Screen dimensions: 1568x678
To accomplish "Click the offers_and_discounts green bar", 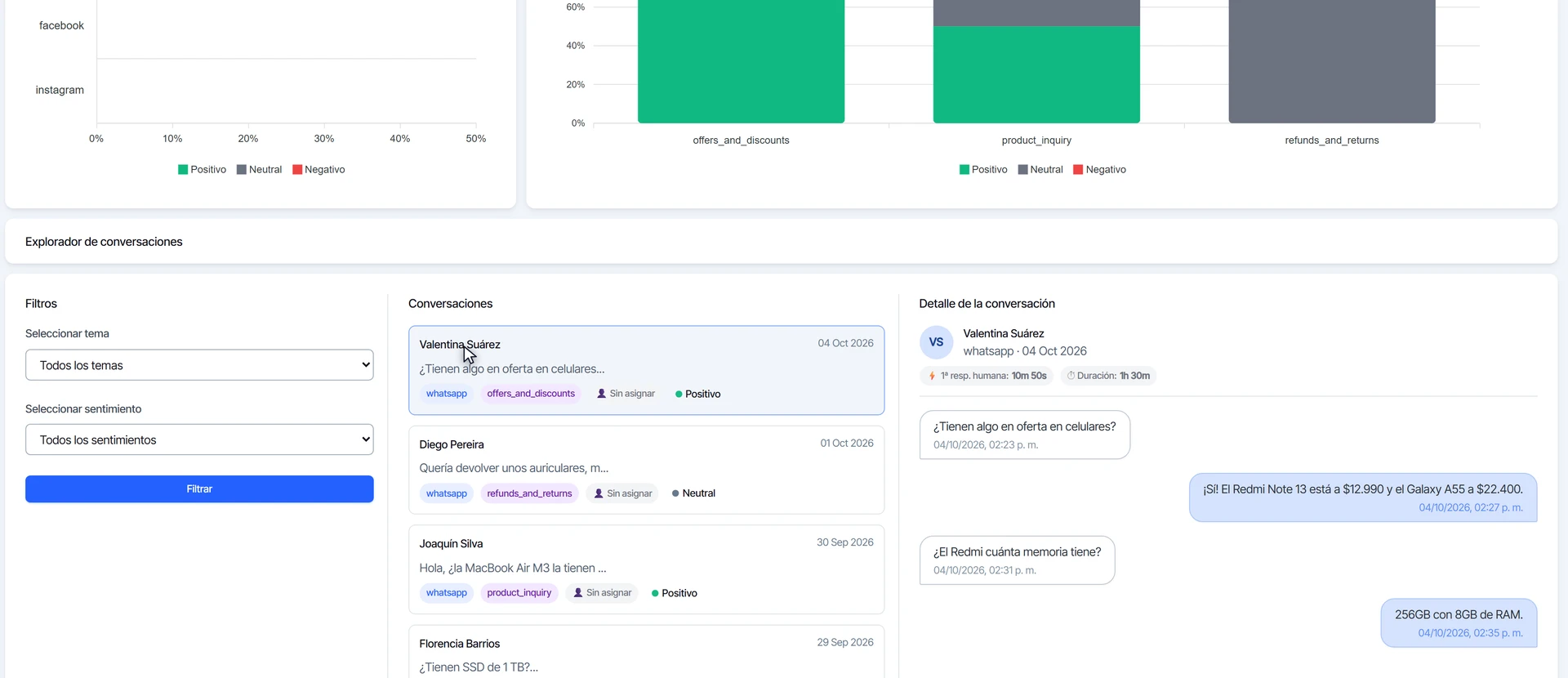I will click(x=741, y=61).
